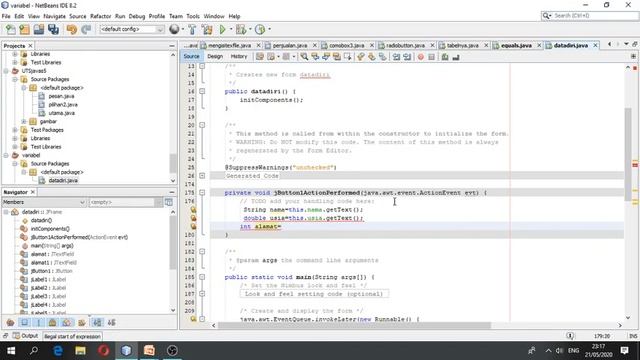Open the default config dropdown
This screenshot has width=640, height=360.
[132, 29]
